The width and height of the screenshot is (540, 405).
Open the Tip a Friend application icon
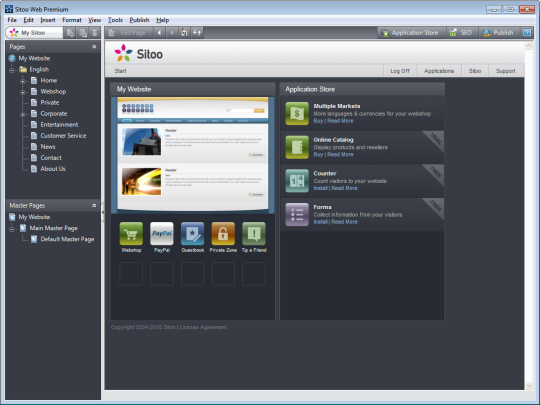click(x=254, y=233)
